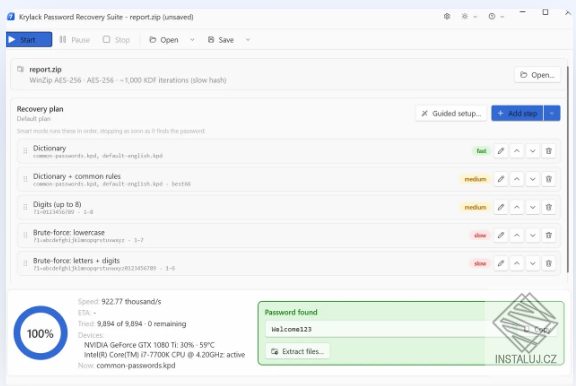Click the slow badge on Brute-force: lowercase
The height and width of the screenshot is (386, 576).
(480, 235)
